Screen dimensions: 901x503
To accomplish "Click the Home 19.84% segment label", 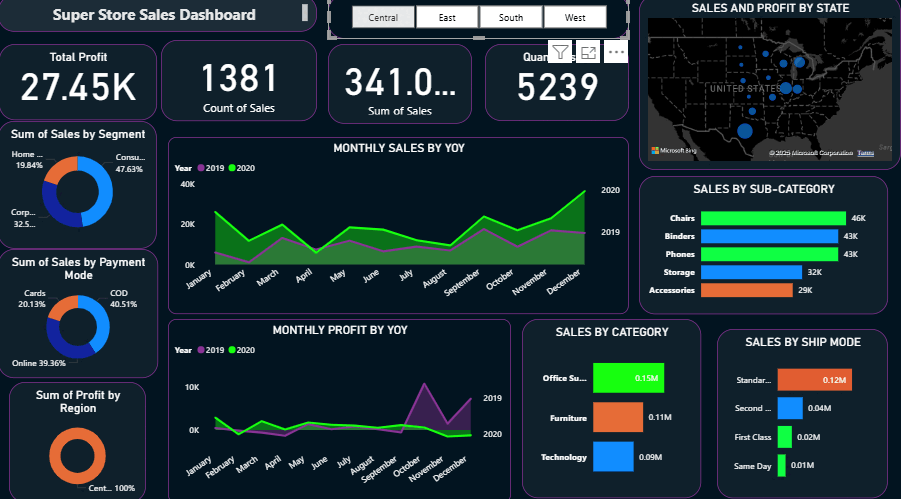I will 28,160.
